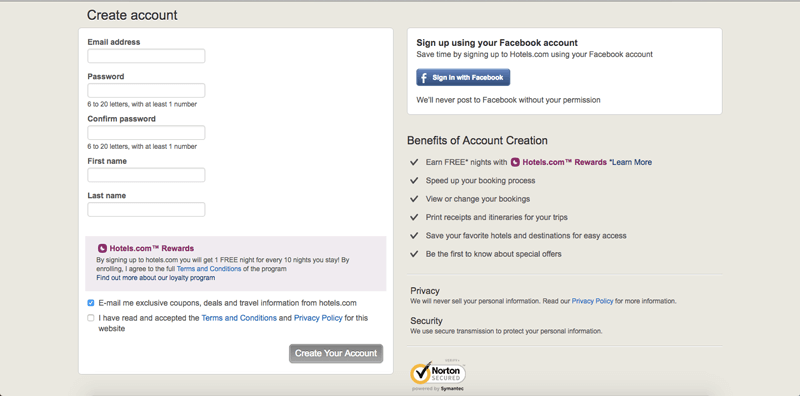Click the First name text box
Image resolution: width=800 pixels, height=396 pixels.
tap(146, 175)
